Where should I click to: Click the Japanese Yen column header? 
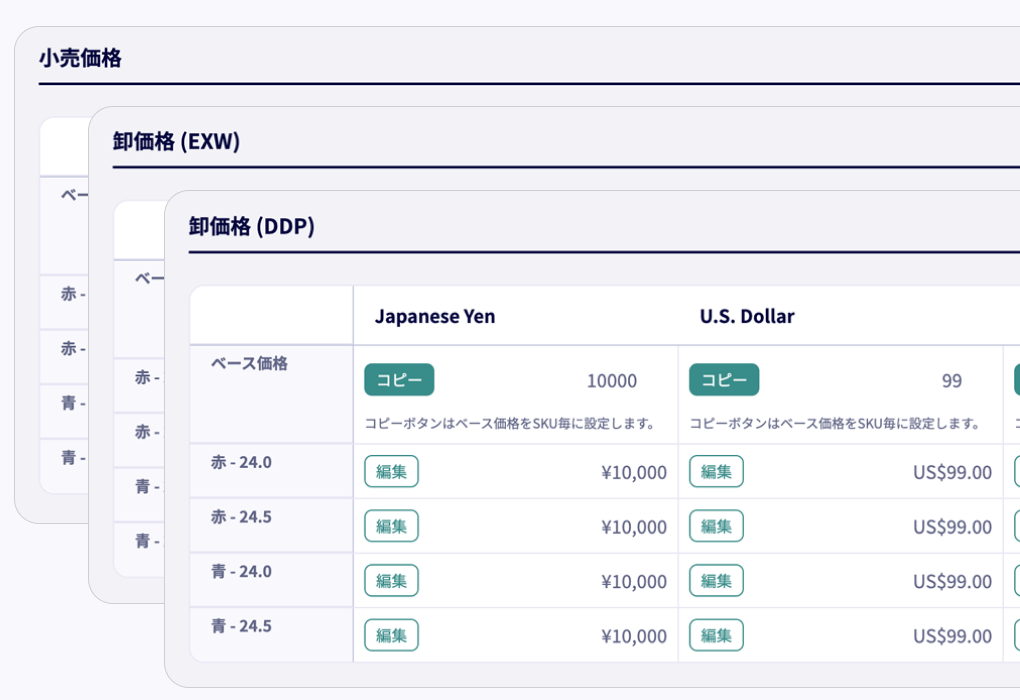435,316
